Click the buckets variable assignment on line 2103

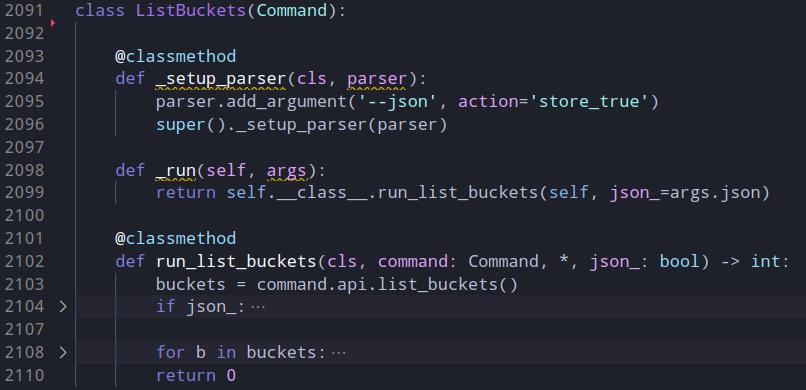[191, 284]
